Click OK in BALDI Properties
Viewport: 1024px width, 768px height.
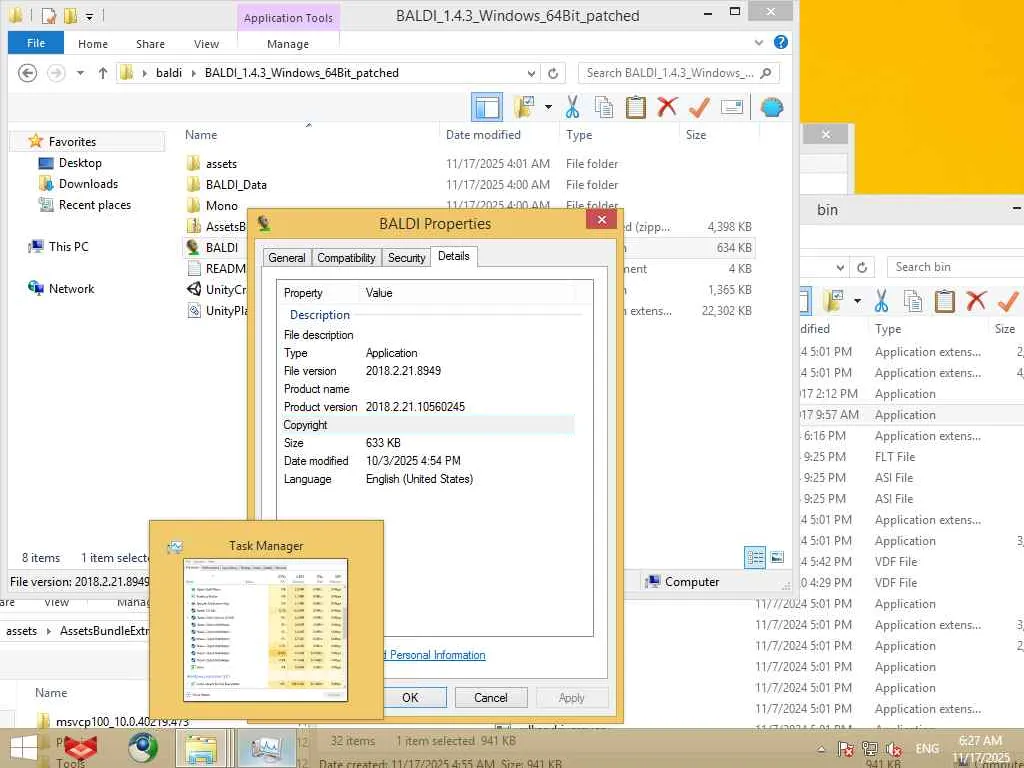pos(410,697)
